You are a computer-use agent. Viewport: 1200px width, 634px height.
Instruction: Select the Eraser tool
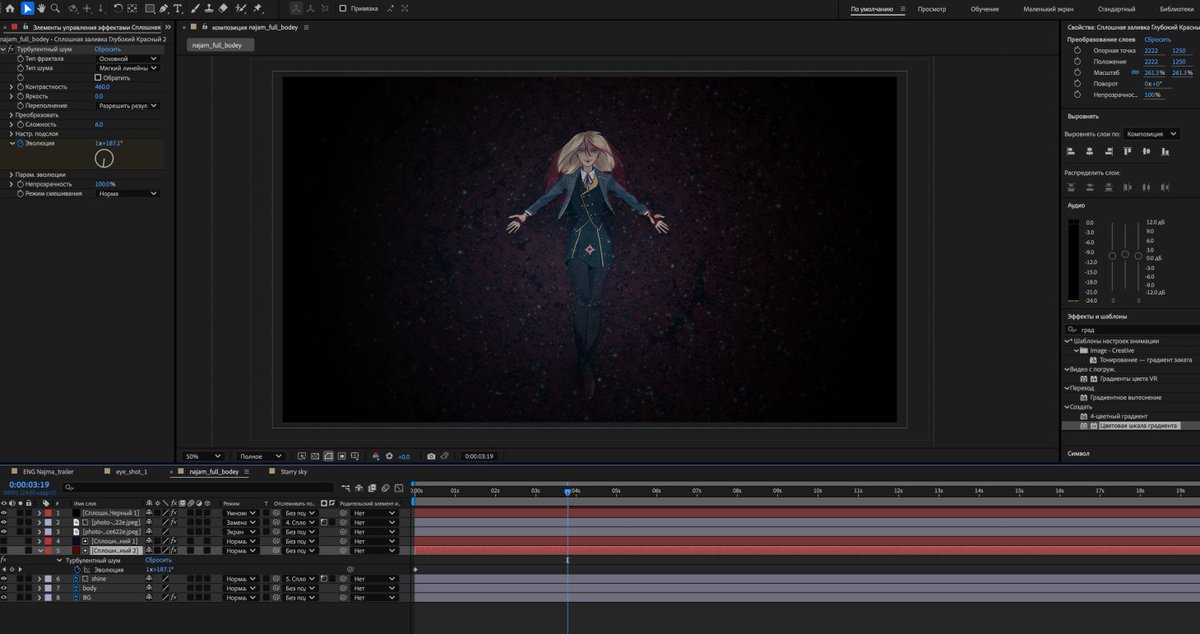(x=223, y=8)
